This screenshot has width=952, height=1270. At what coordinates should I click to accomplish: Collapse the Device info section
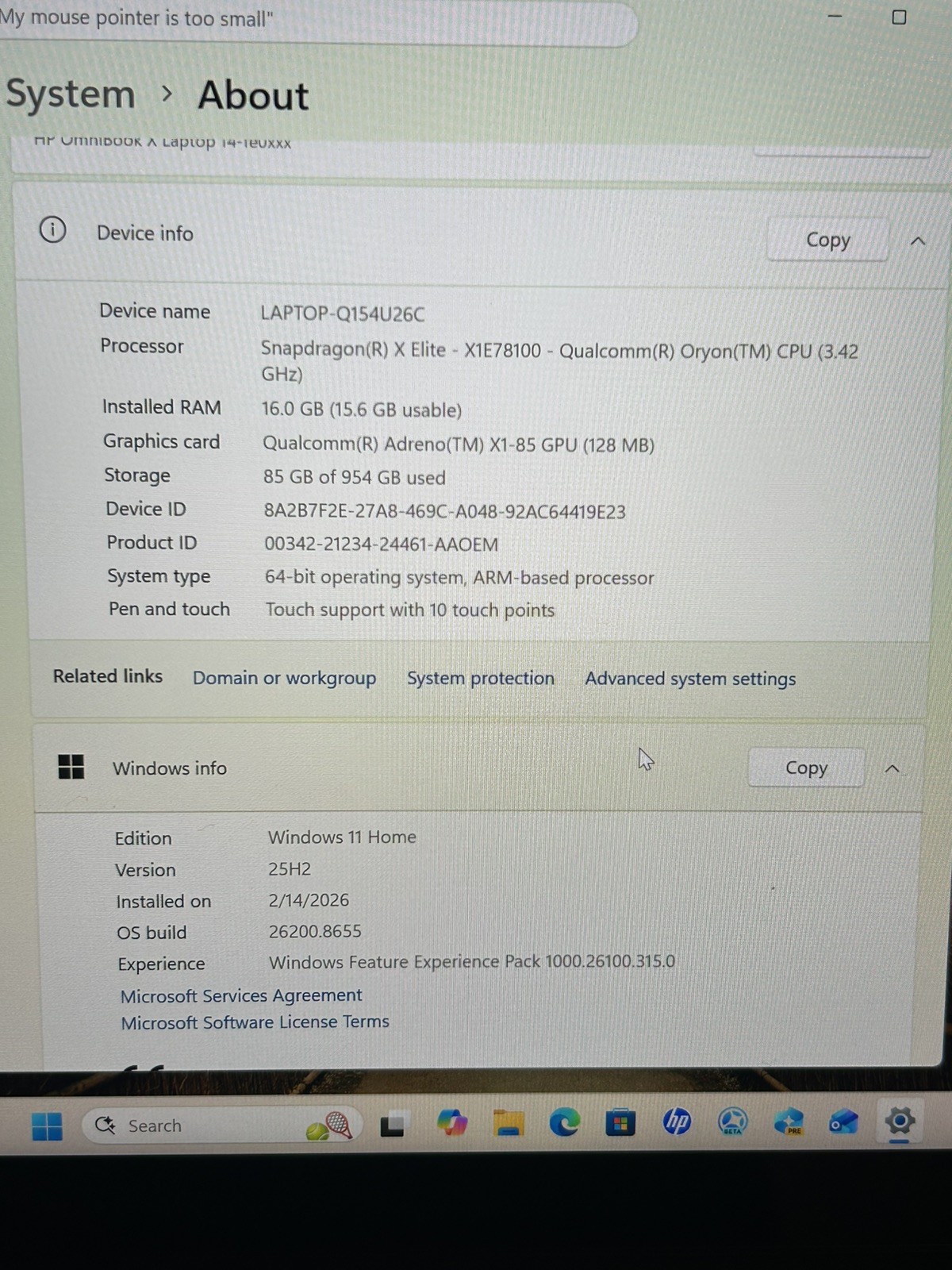click(918, 241)
